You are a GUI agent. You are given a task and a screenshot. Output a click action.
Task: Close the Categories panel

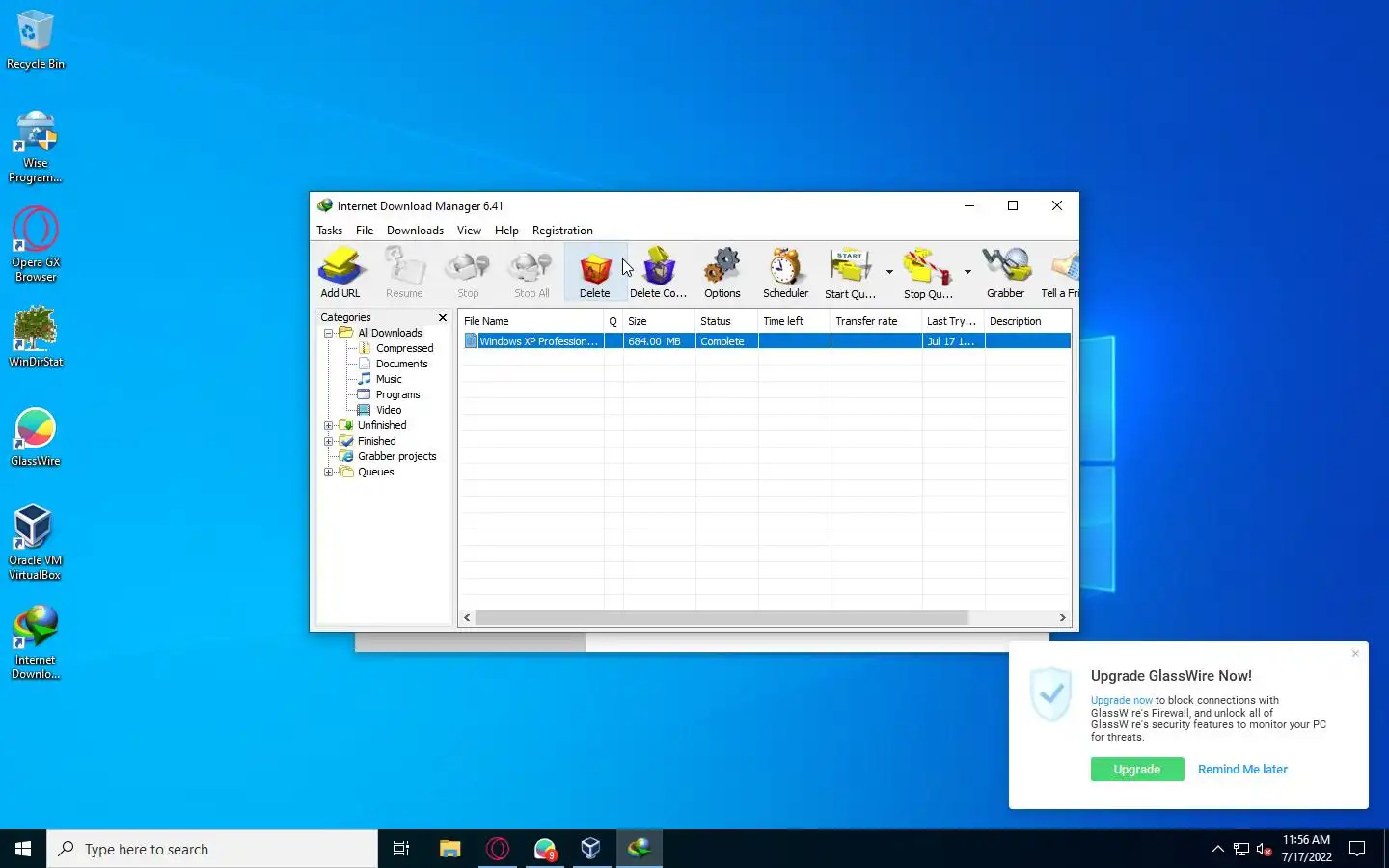[443, 317]
